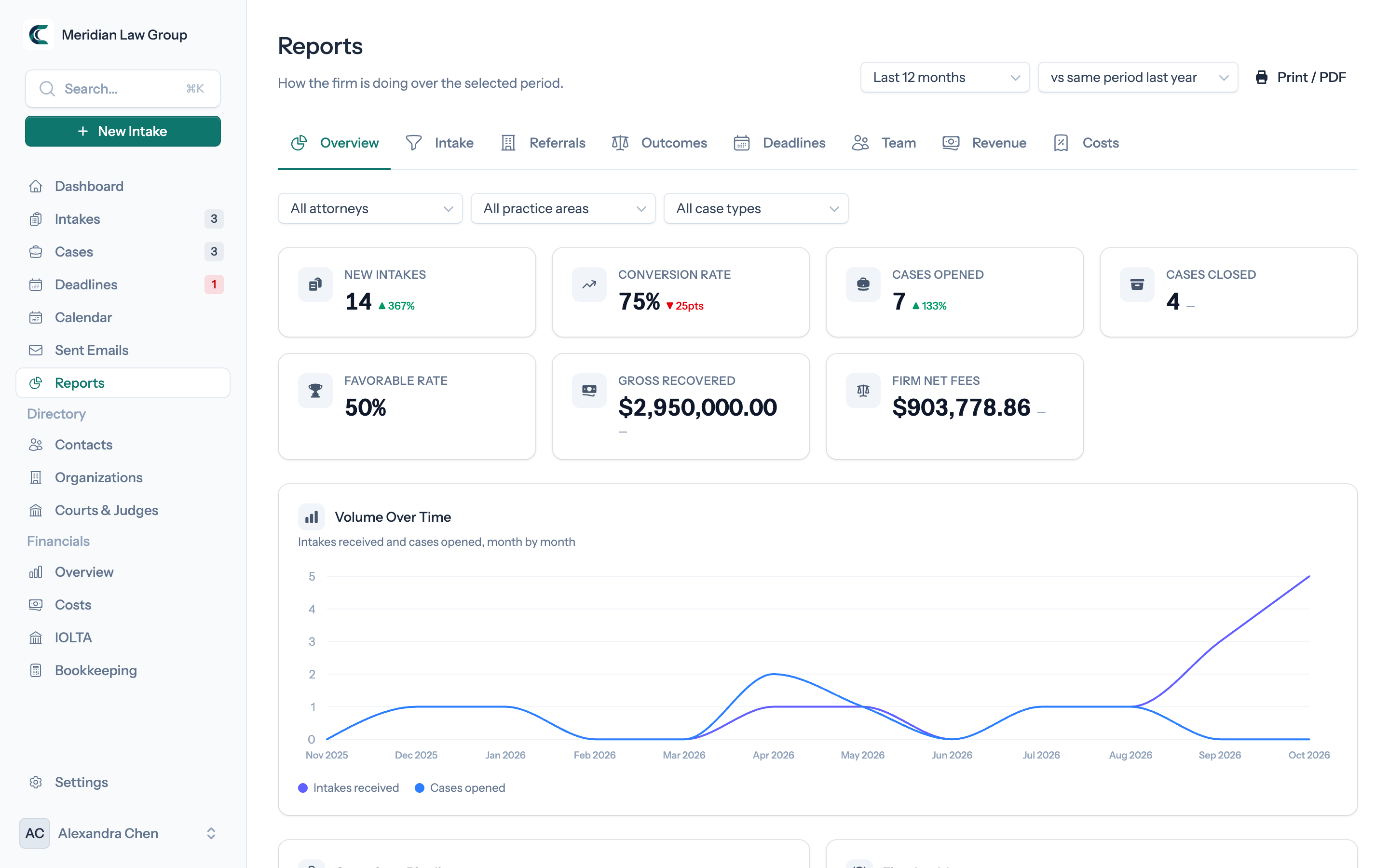Toggle the Cases opened legend series
Screen dimensions: 1389x868
point(460,787)
